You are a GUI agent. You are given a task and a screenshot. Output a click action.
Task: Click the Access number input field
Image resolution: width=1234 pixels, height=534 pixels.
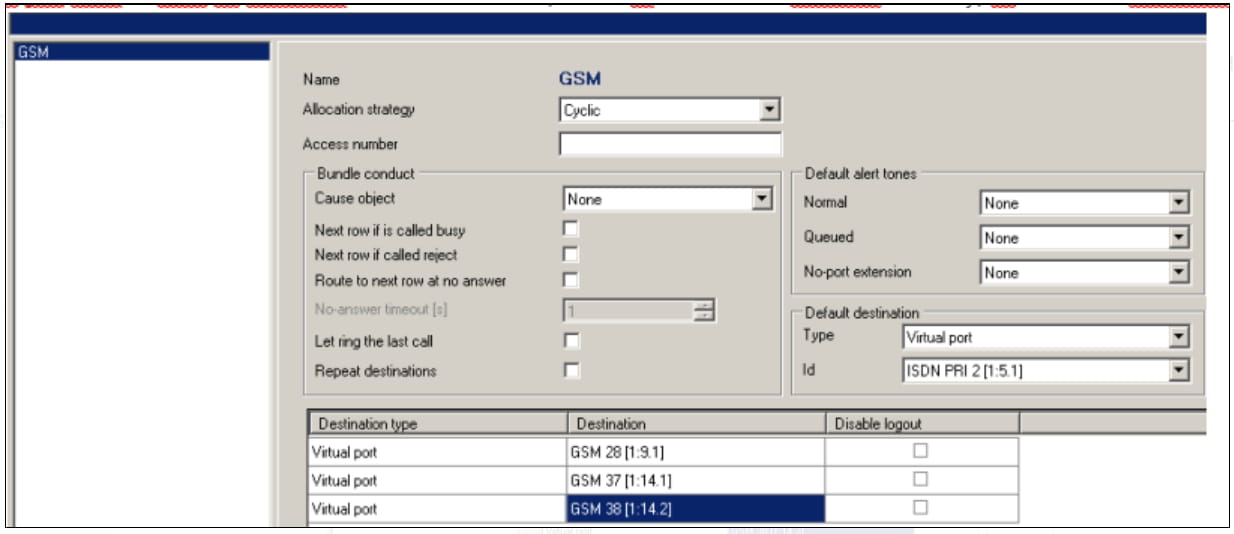coord(670,145)
